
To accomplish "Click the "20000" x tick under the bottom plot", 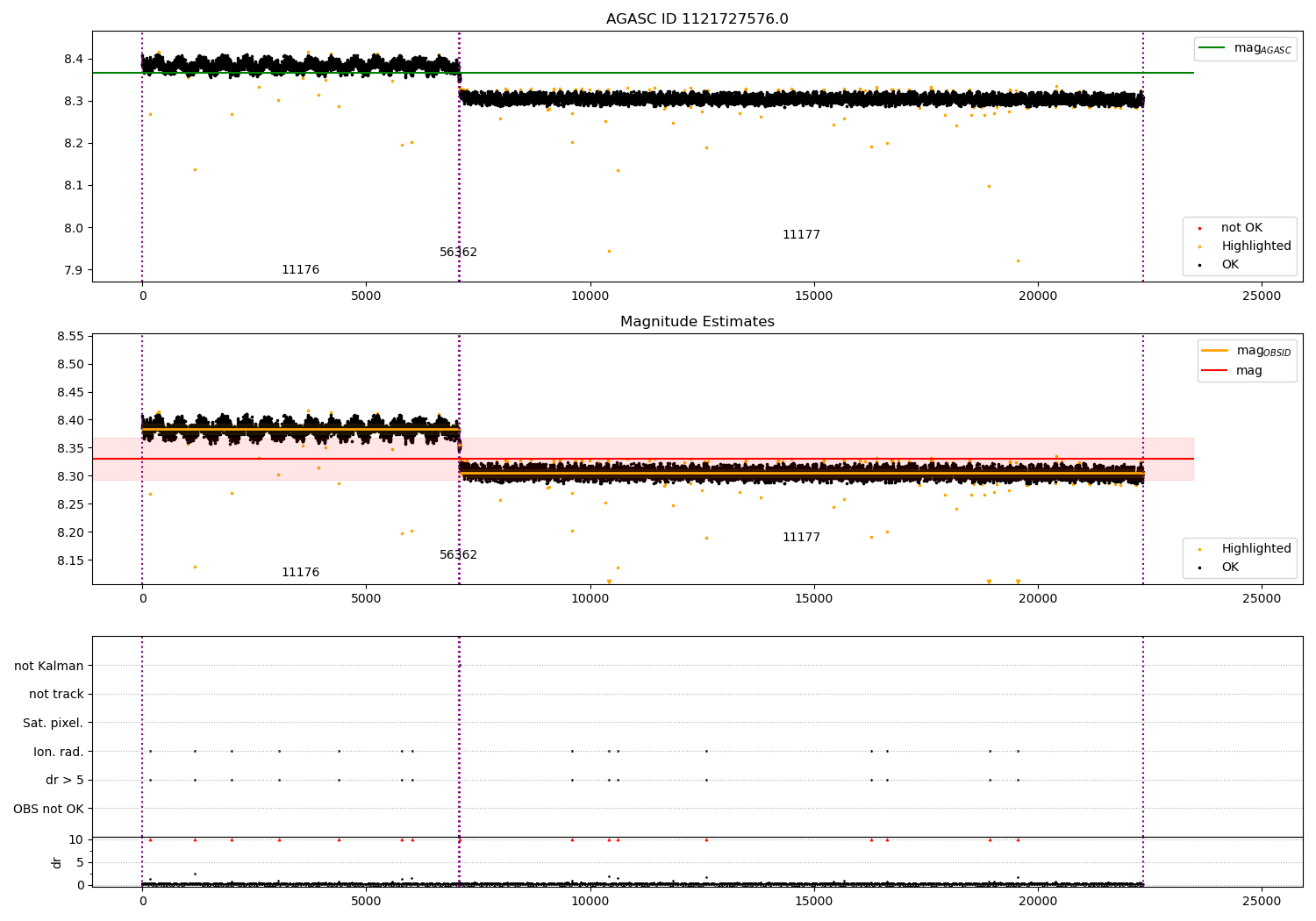I will point(1038,901).
